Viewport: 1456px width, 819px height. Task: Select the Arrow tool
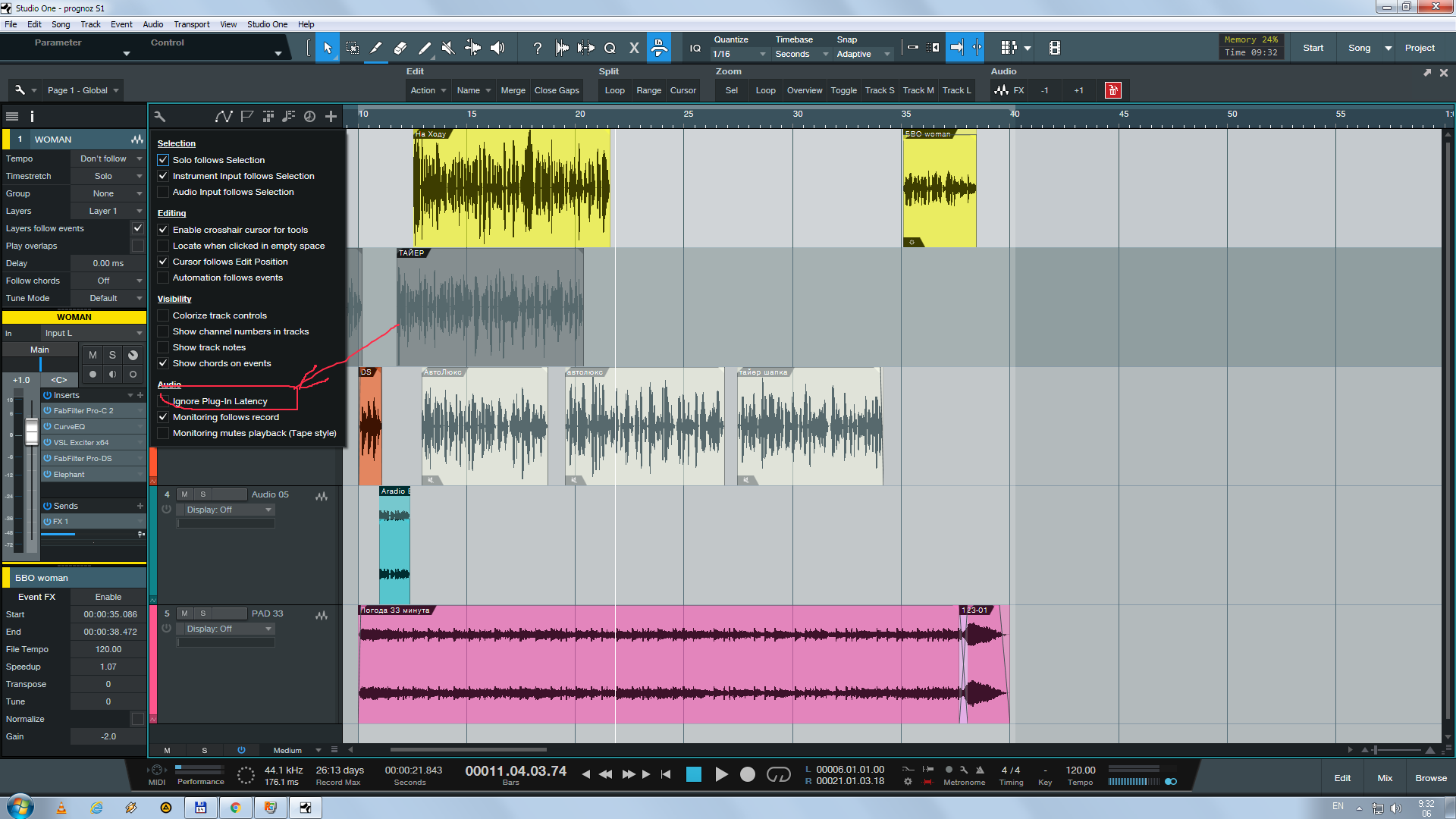pos(328,48)
